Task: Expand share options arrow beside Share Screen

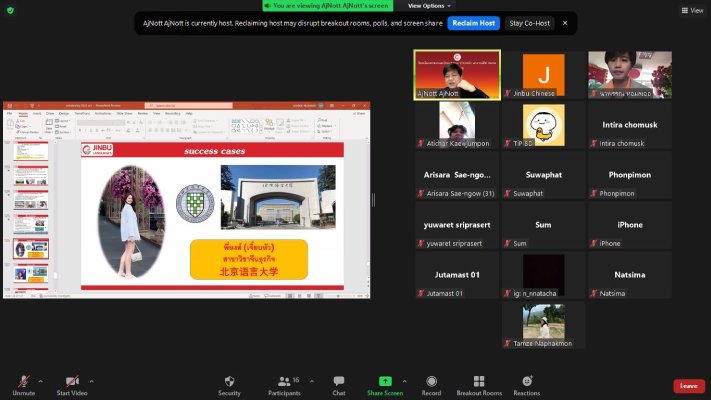Action: pos(404,380)
